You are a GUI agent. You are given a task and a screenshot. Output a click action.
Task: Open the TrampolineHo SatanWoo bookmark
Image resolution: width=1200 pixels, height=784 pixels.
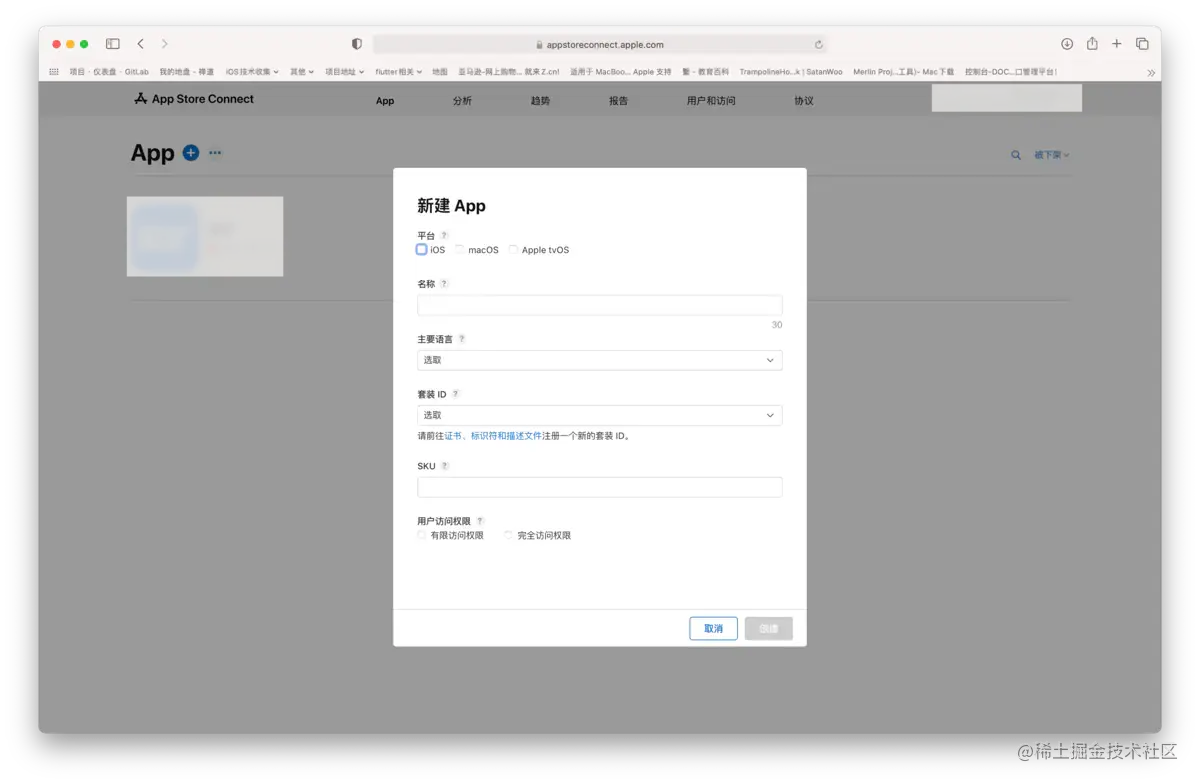pos(790,72)
